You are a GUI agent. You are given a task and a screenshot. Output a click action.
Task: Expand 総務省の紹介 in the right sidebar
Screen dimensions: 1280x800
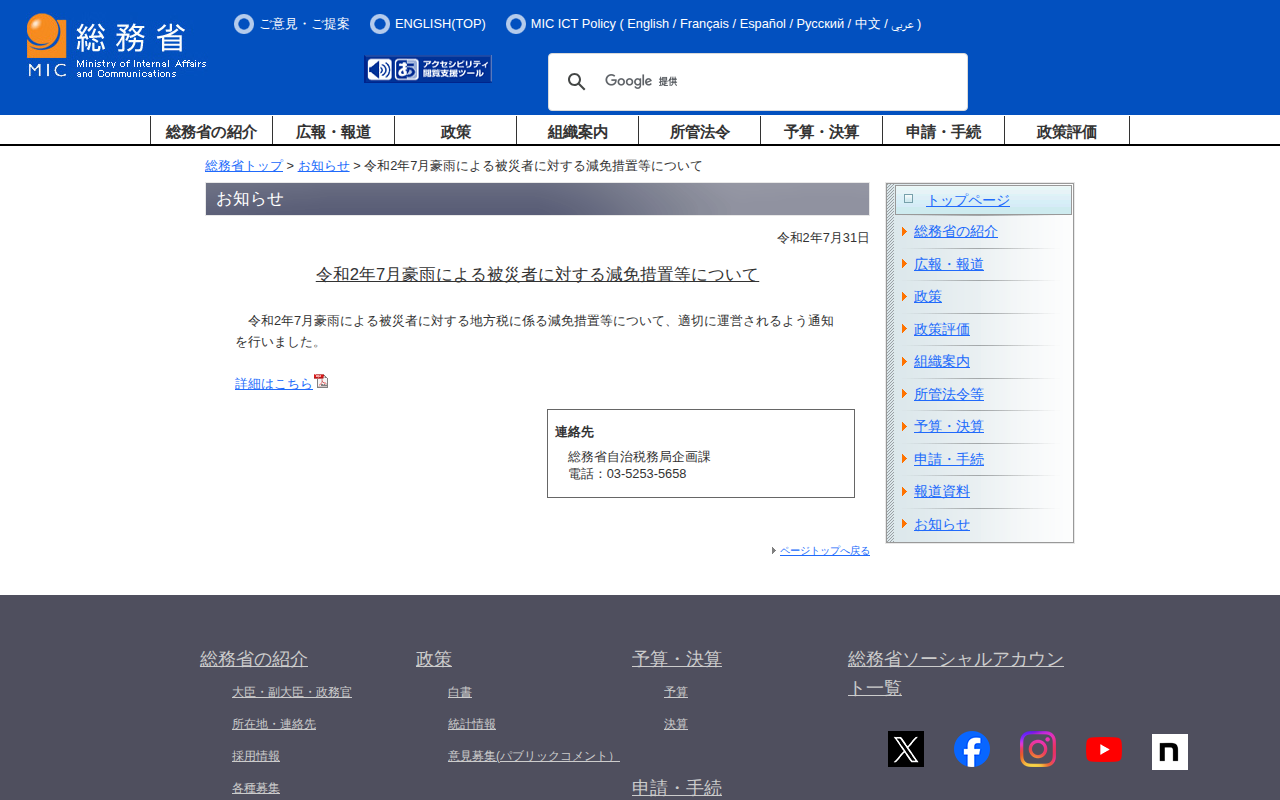point(955,232)
